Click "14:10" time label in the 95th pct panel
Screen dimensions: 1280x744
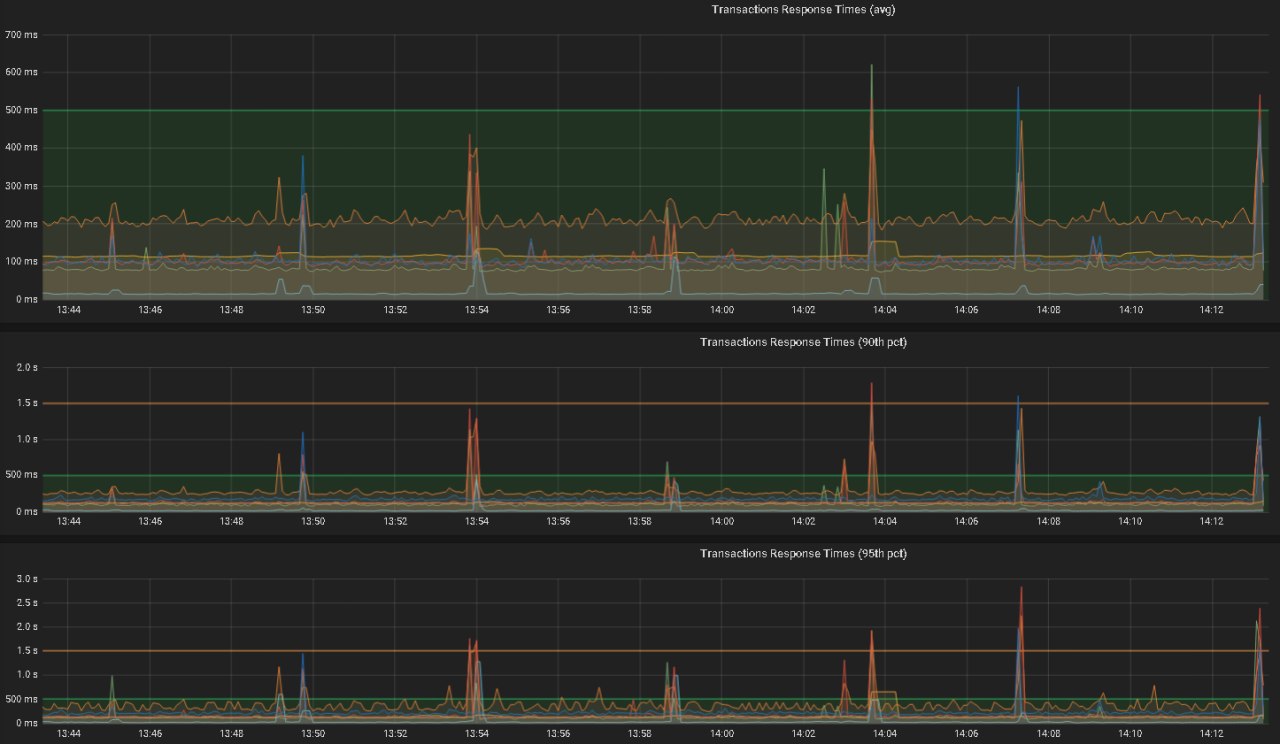click(1130, 733)
